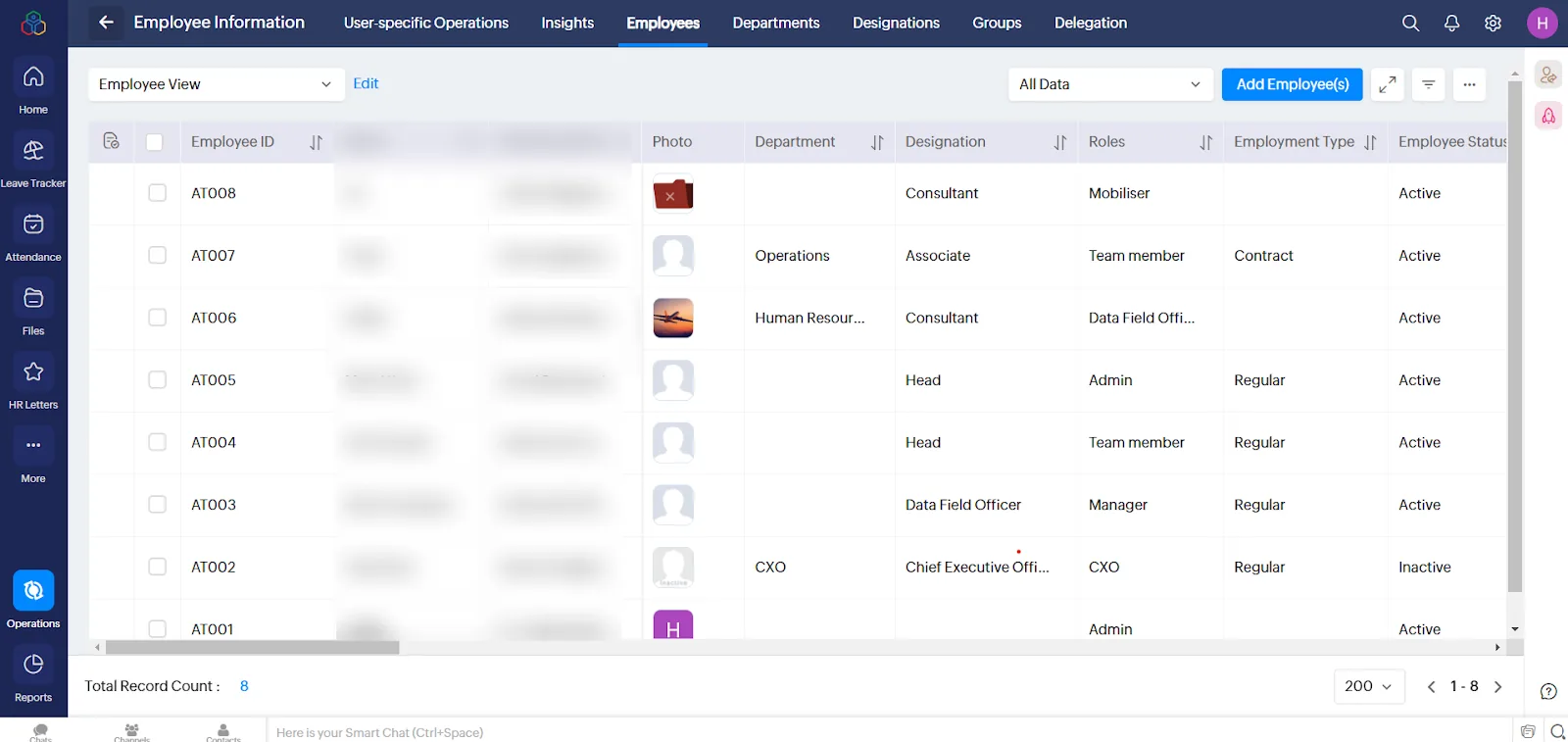Open the Delegation tab

(1091, 23)
